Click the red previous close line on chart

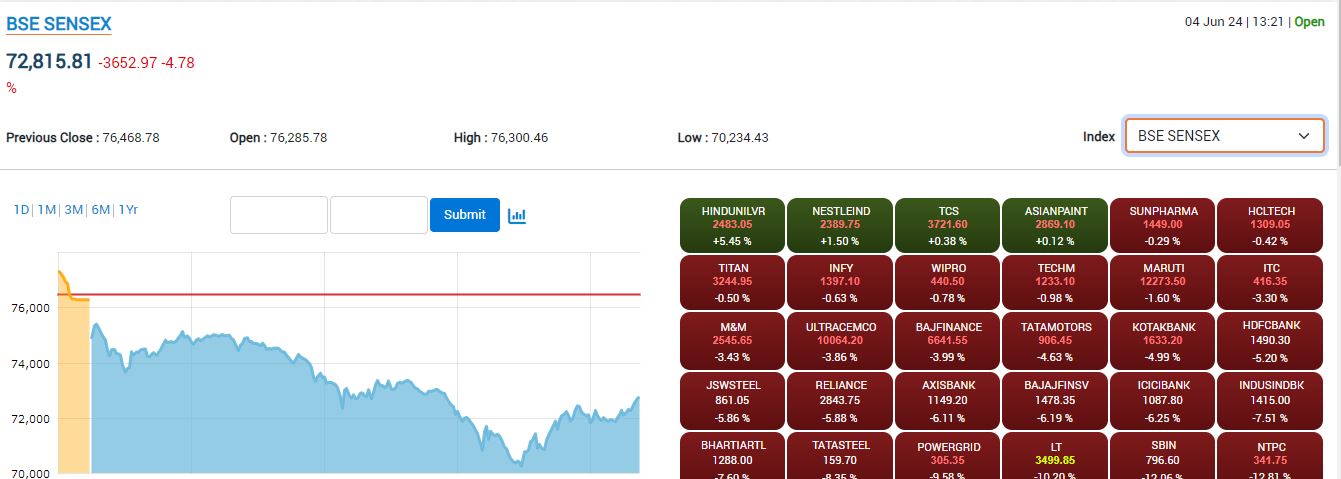pos(400,295)
